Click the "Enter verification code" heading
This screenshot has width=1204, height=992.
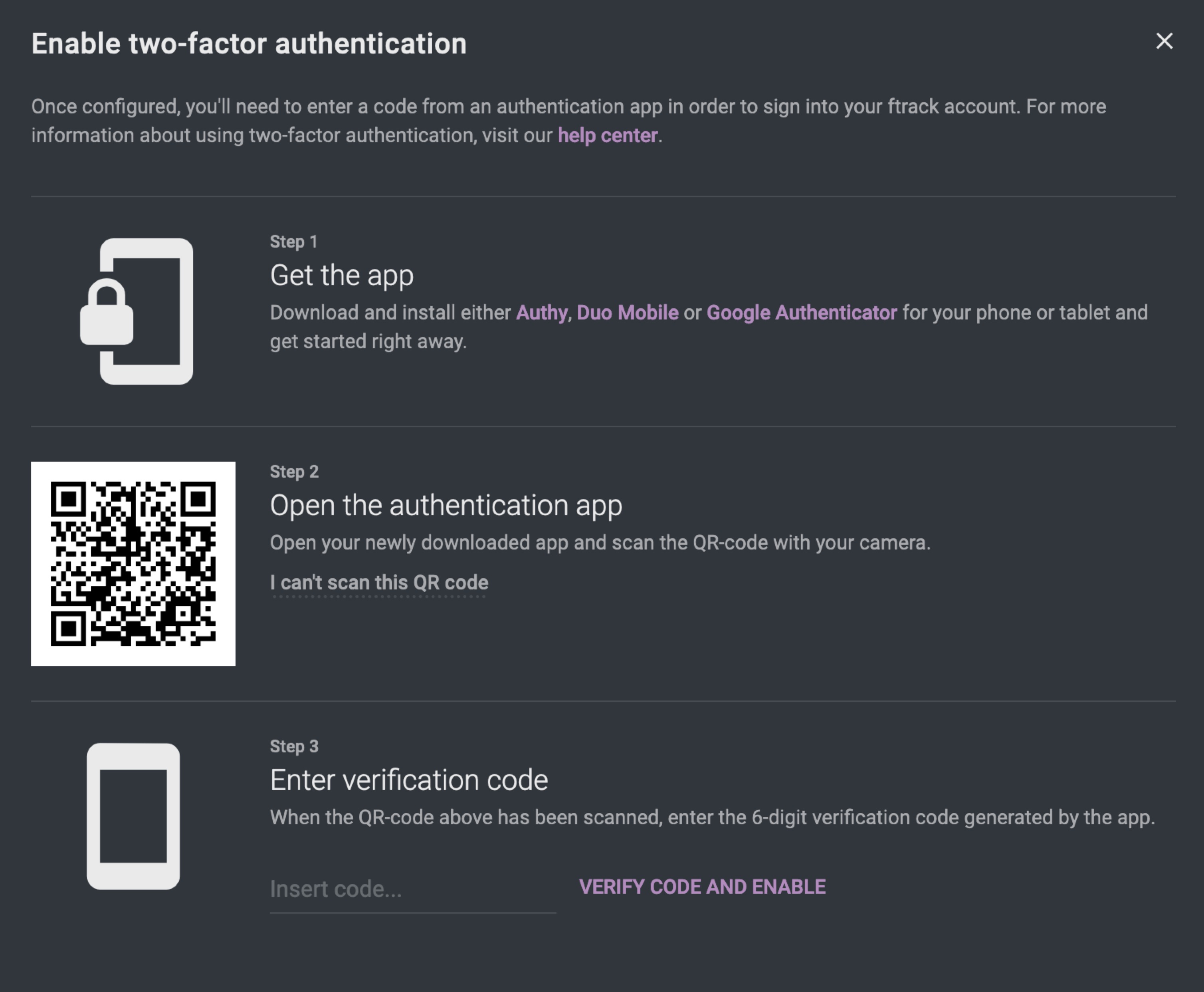tap(408, 781)
